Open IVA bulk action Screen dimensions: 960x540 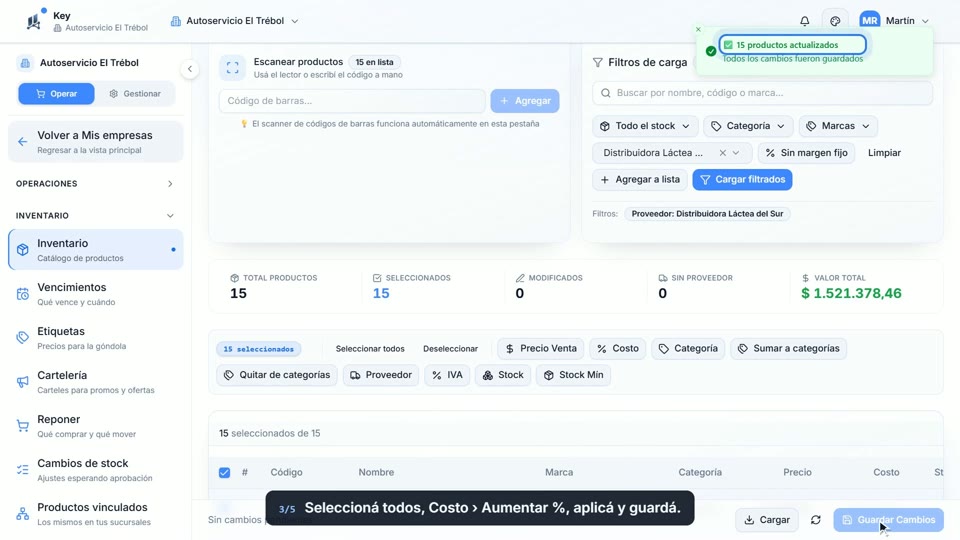pos(447,375)
